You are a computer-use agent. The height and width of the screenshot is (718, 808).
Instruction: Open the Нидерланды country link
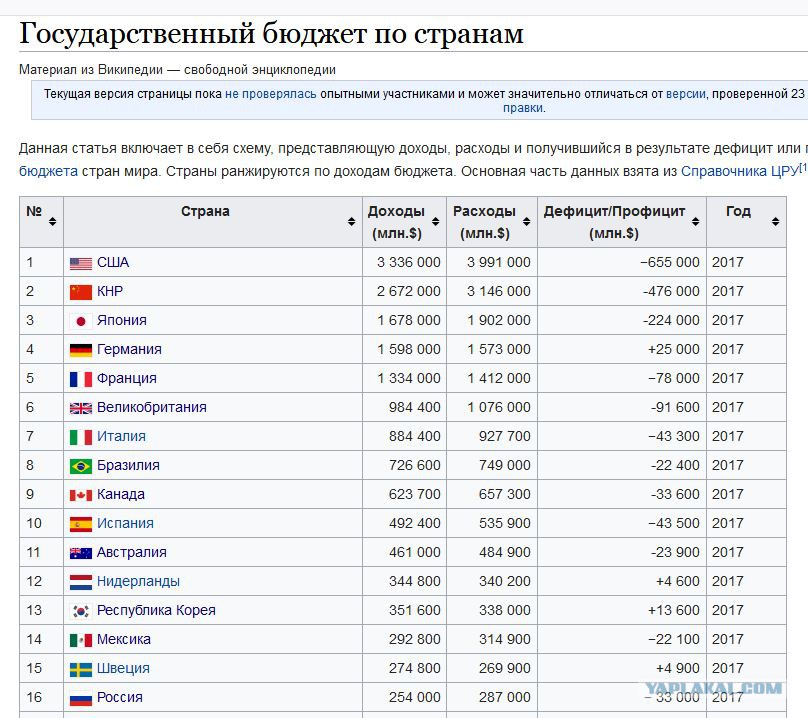[x=138, y=581]
